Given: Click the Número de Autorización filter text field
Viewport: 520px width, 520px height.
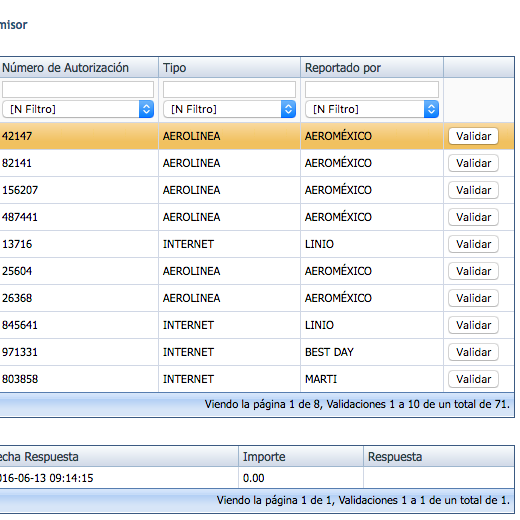Looking at the screenshot, I should (78, 89).
